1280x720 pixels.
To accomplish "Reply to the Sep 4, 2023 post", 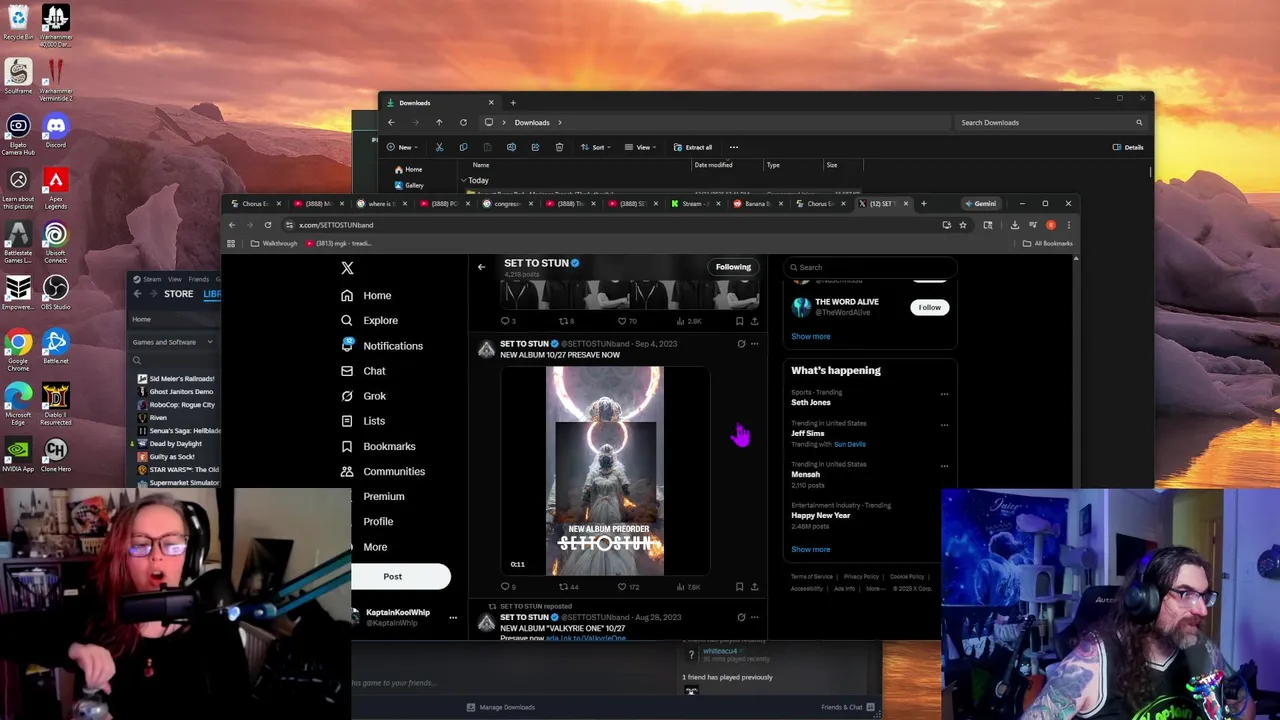I will (508, 587).
